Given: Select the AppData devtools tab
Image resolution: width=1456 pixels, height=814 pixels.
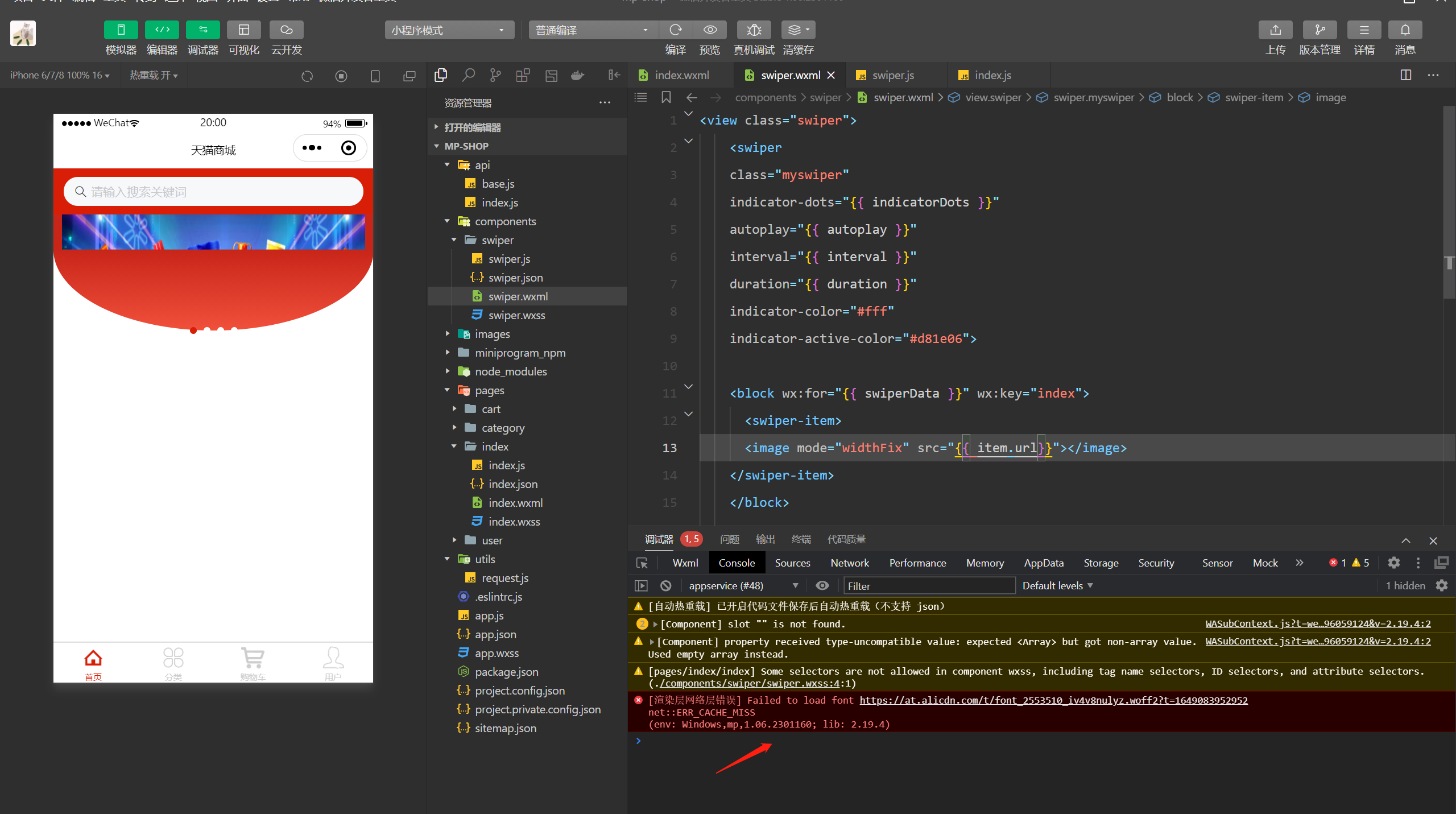Looking at the screenshot, I should [x=1044, y=563].
